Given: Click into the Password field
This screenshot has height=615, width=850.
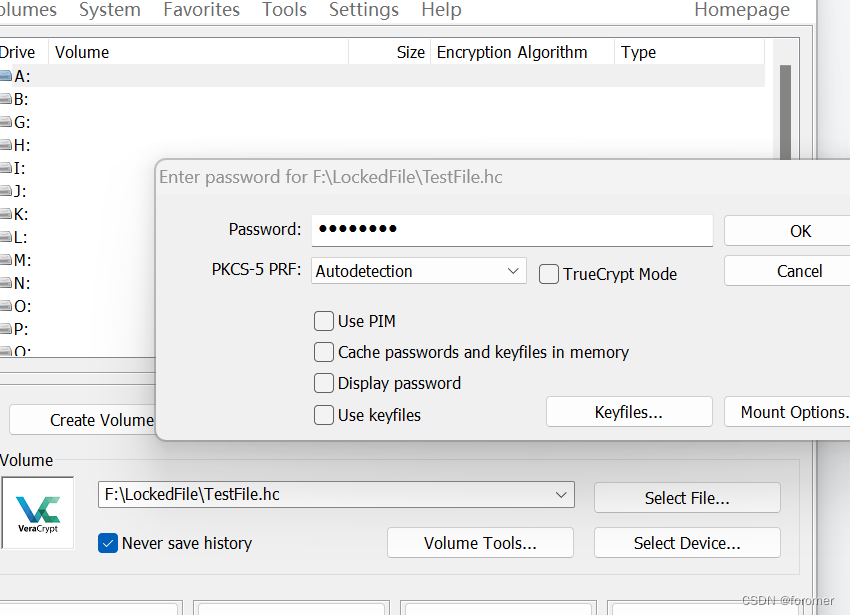Looking at the screenshot, I should click(512, 230).
